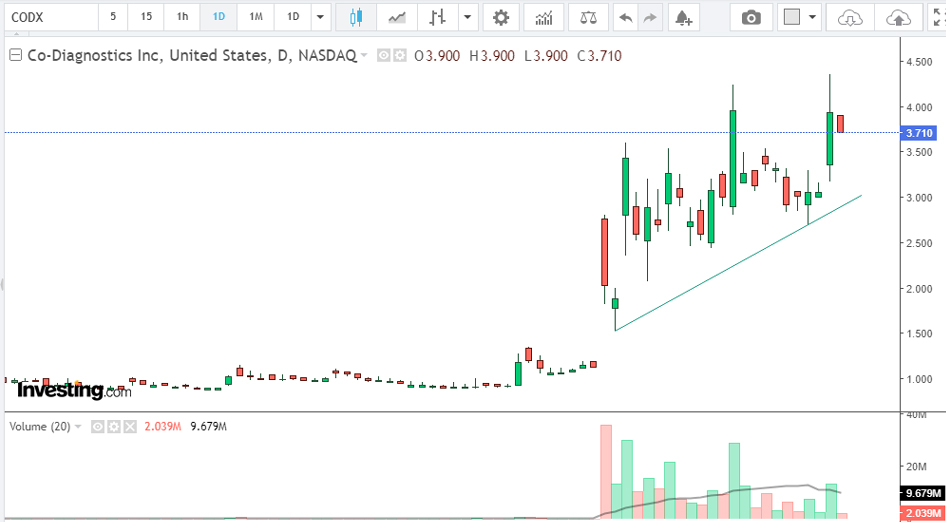Click red 2.039M value in Volume legend
Screen dimensions: 946x522
click(163, 427)
